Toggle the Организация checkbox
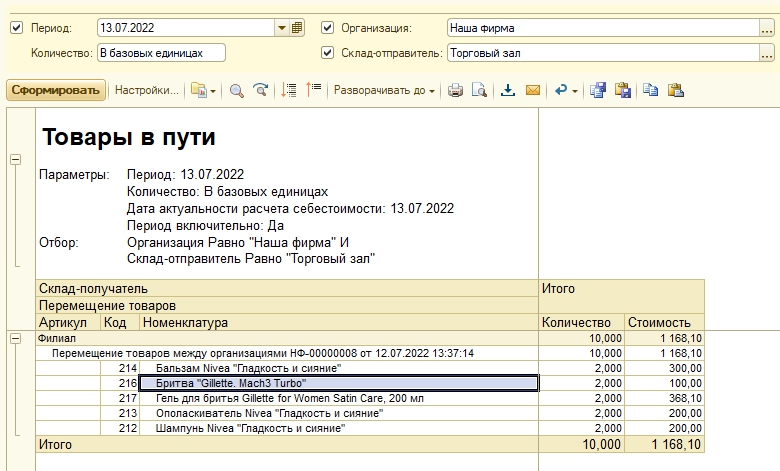This screenshot has height=471, width=780. [x=328, y=28]
